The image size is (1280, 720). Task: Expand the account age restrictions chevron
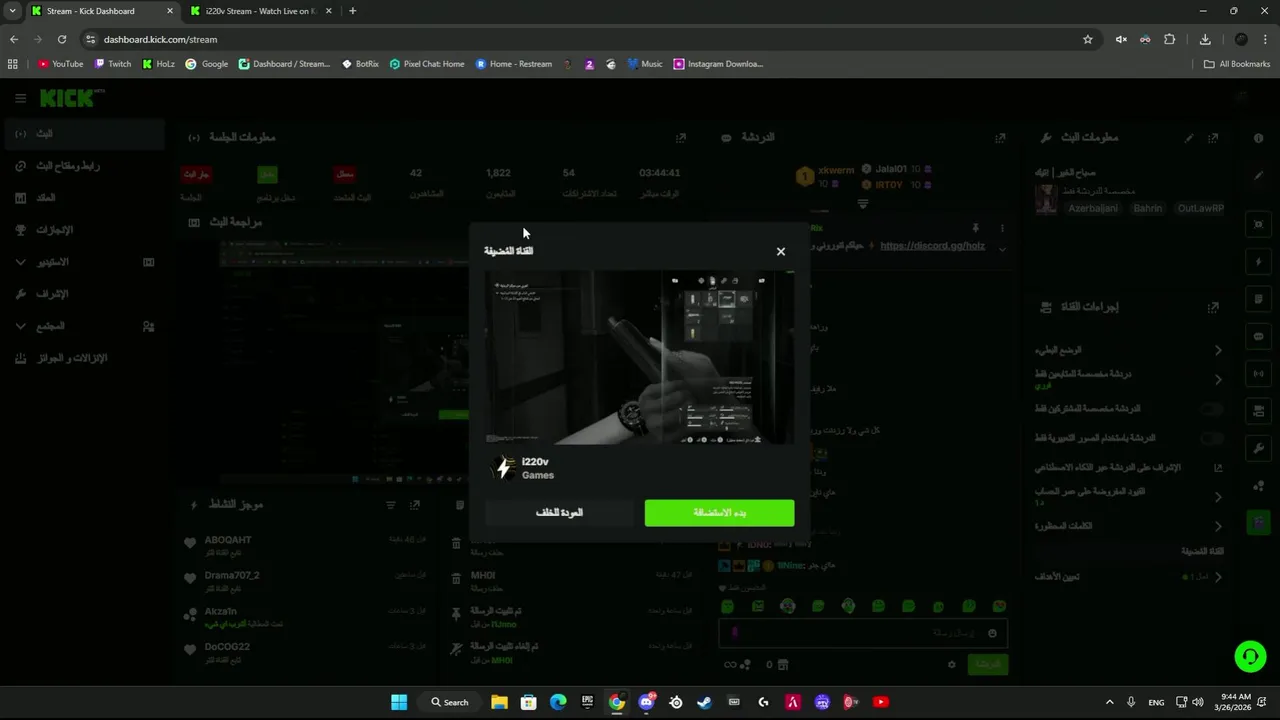(x=1218, y=497)
